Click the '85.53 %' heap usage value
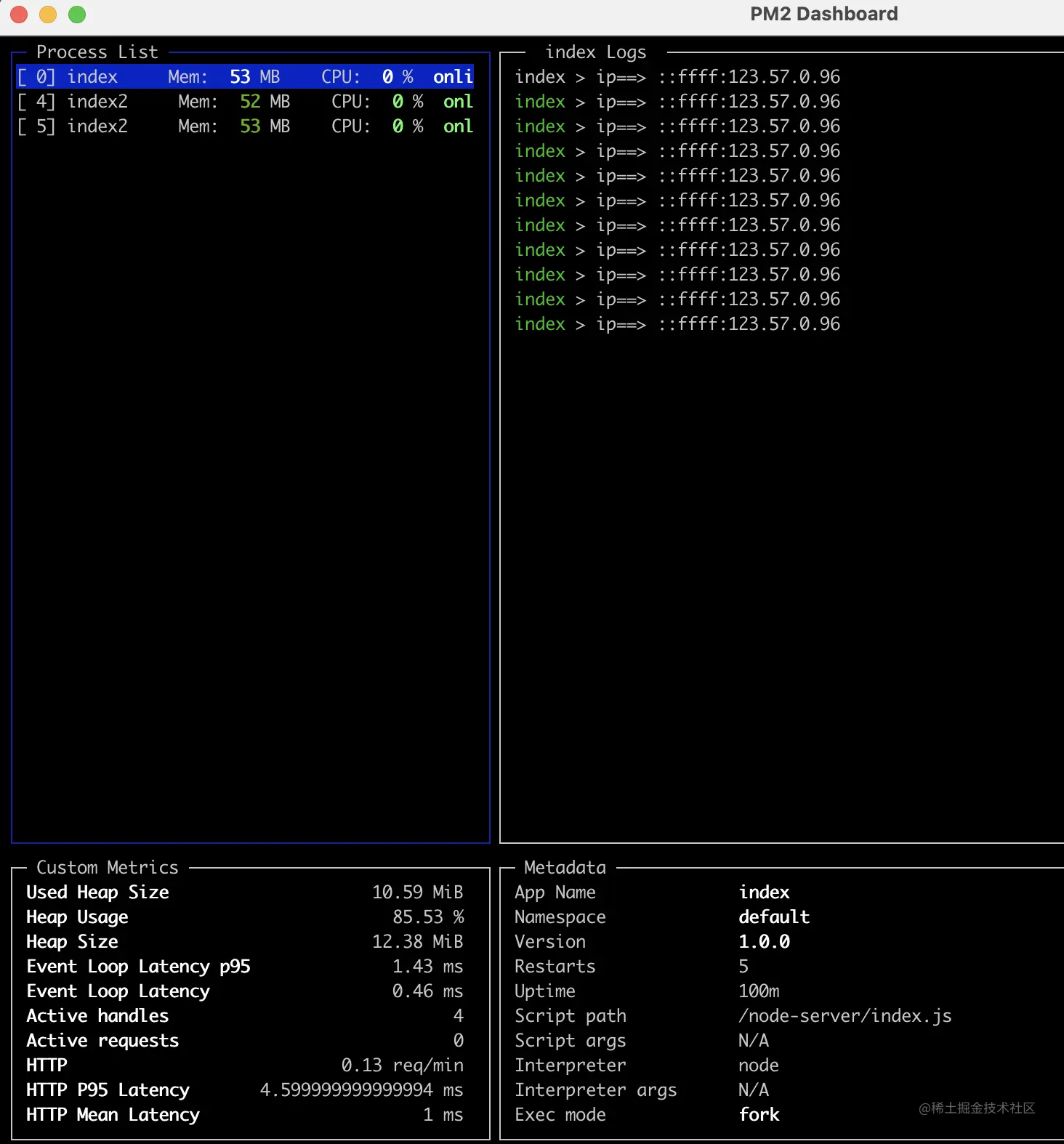Viewport: 1064px width, 1144px height. [428, 917]
